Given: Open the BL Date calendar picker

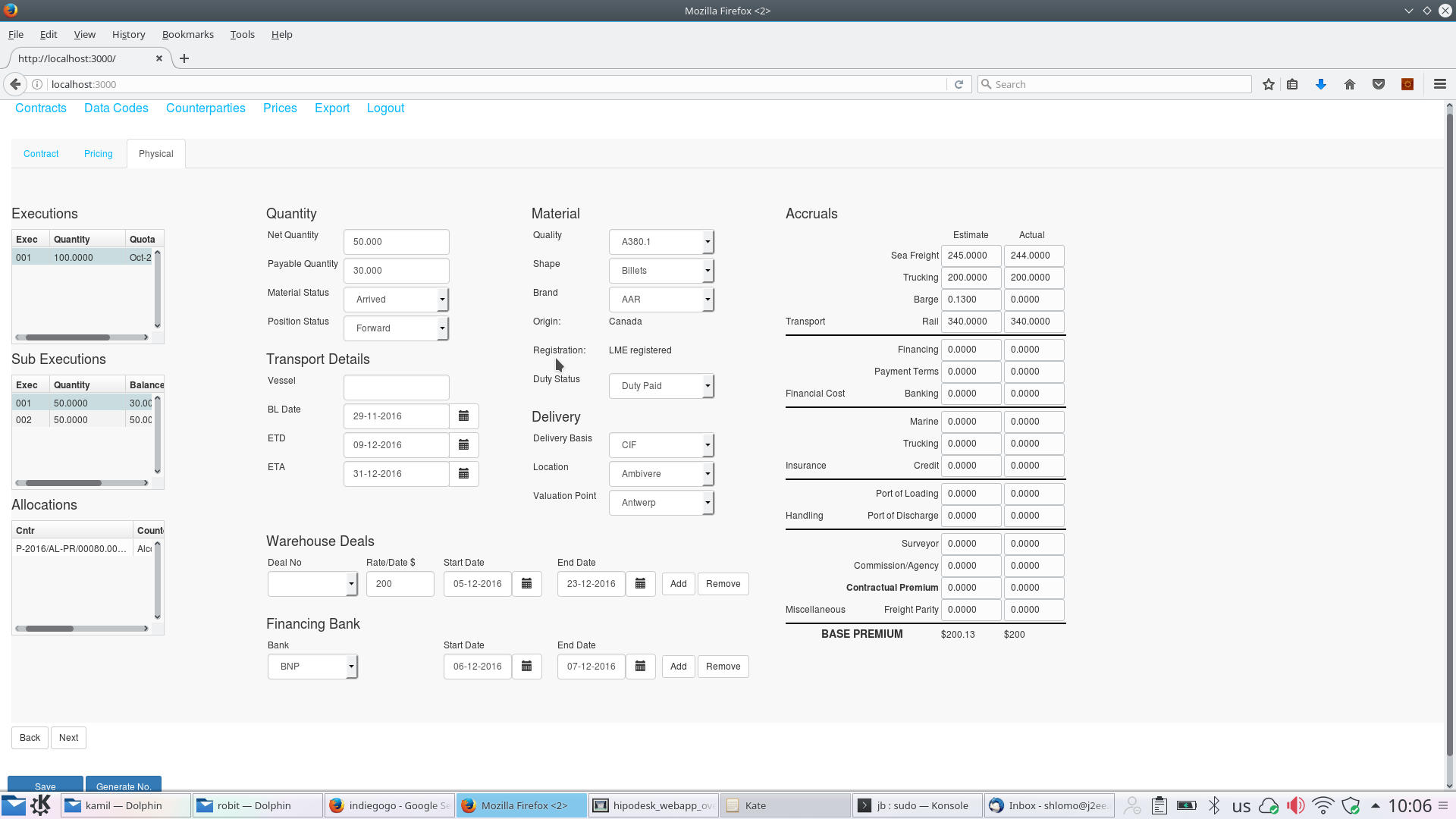Looking at the screenshot, I should click(x=463, y=416).
